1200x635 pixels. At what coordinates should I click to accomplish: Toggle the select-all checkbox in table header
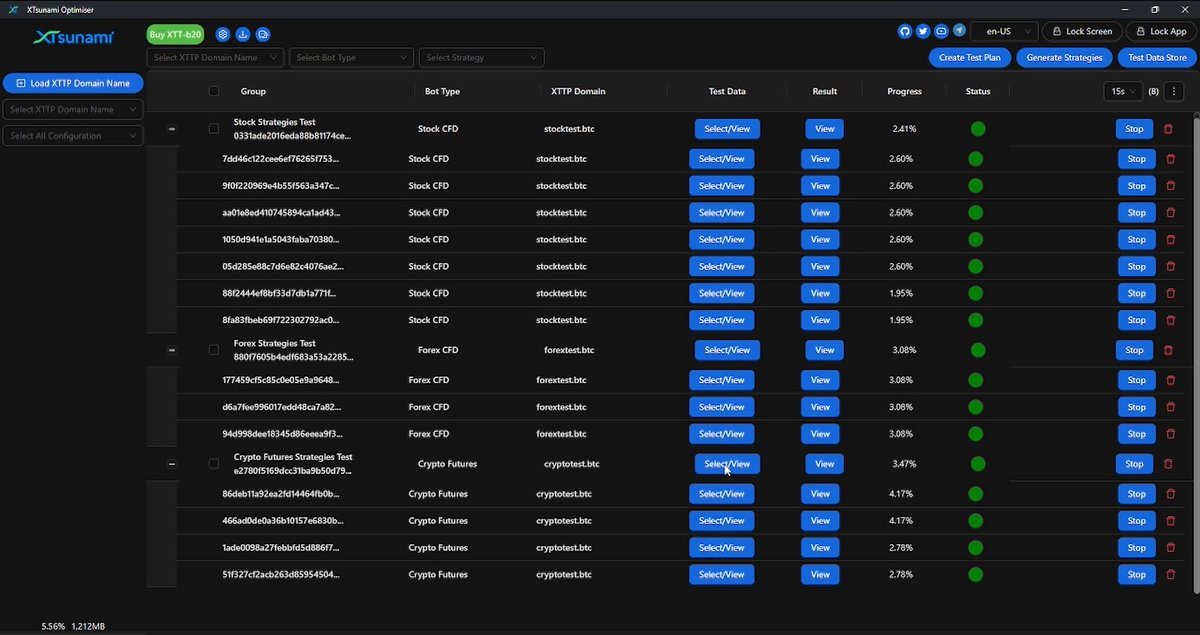(214, 91)
